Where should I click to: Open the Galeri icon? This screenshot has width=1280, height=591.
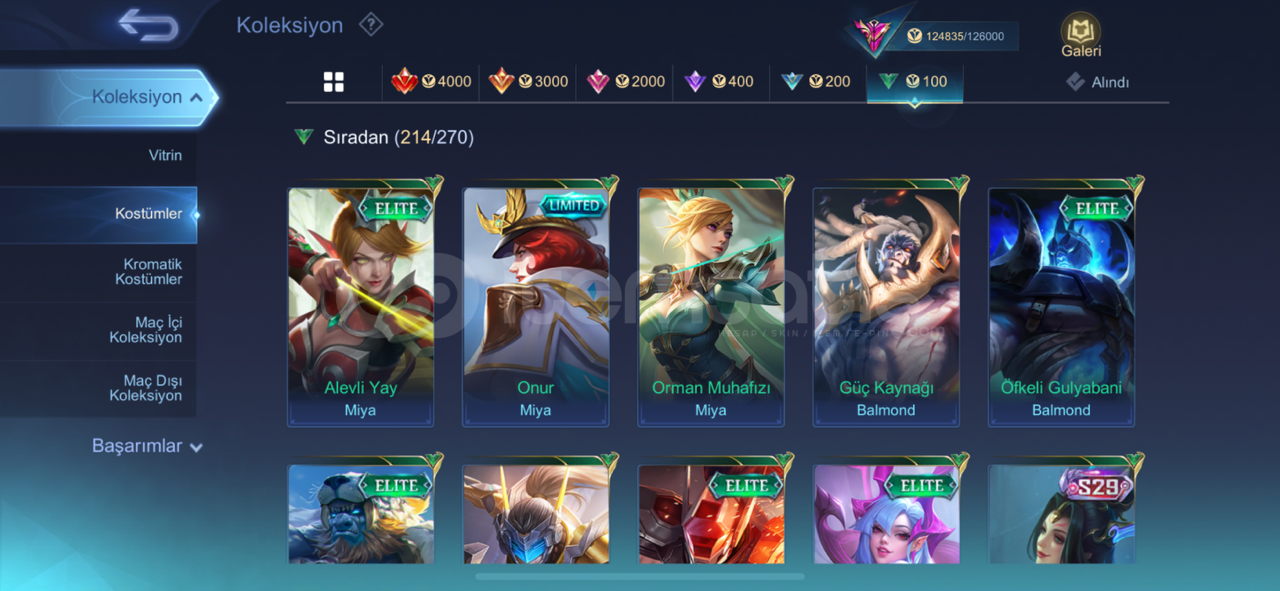pos(1081,36)
